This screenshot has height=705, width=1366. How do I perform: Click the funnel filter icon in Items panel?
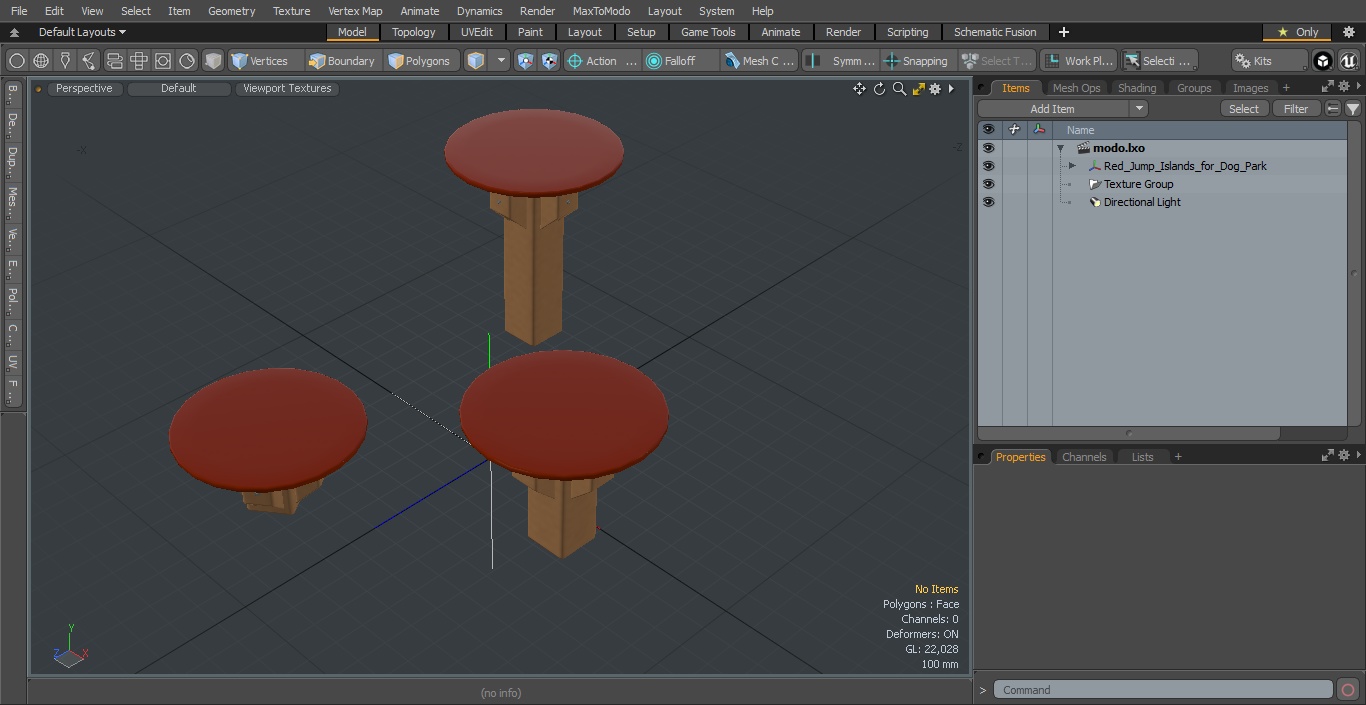point(1353,109)
